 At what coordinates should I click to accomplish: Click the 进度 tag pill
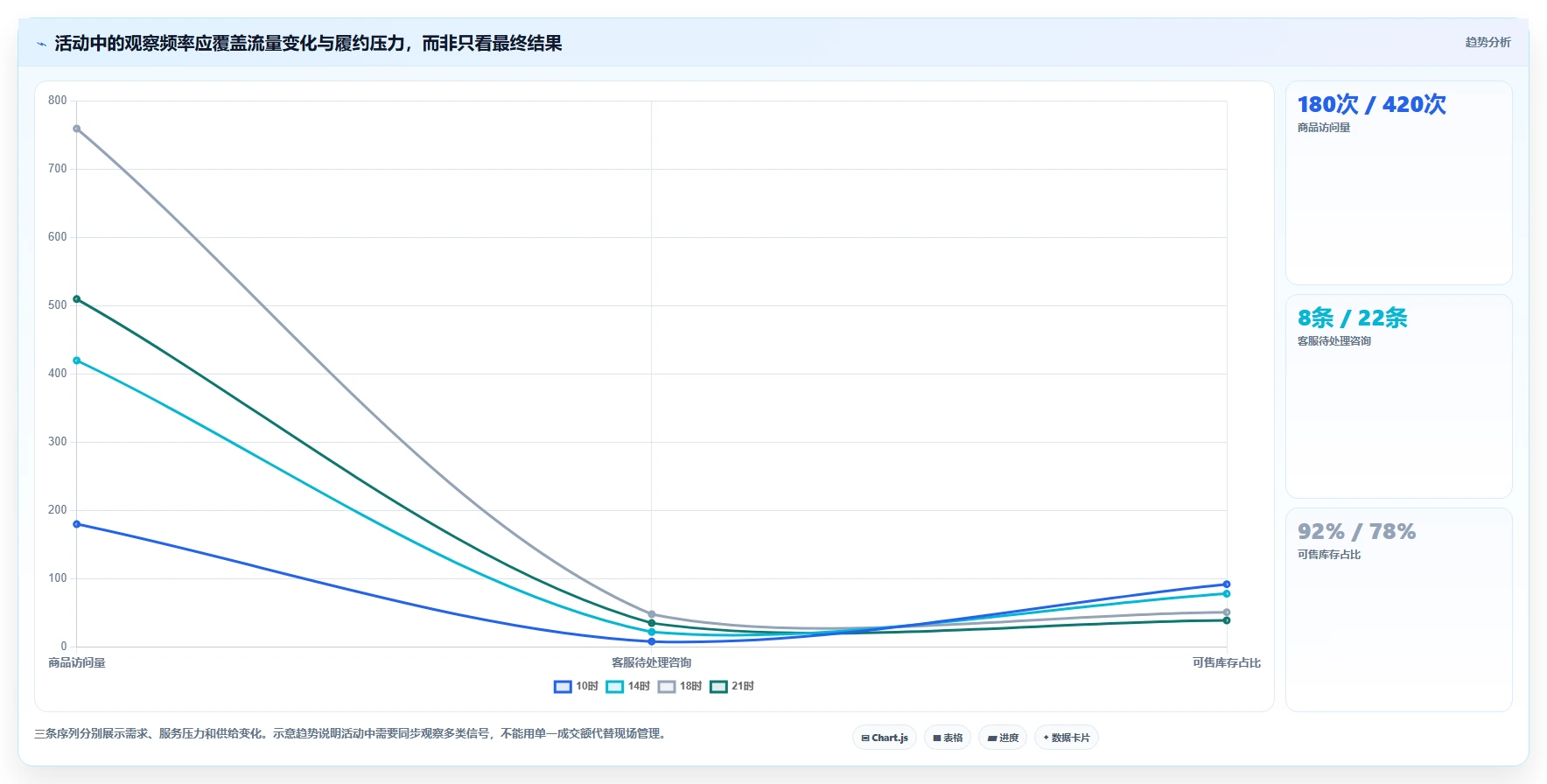[x=1003, y=738]
